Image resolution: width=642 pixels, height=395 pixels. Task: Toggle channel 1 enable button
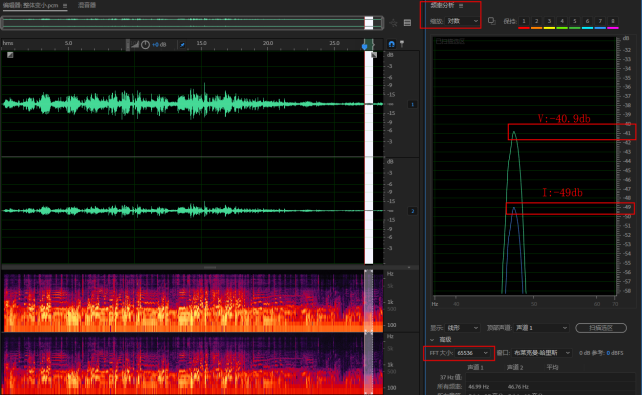[x=412, y=104]
